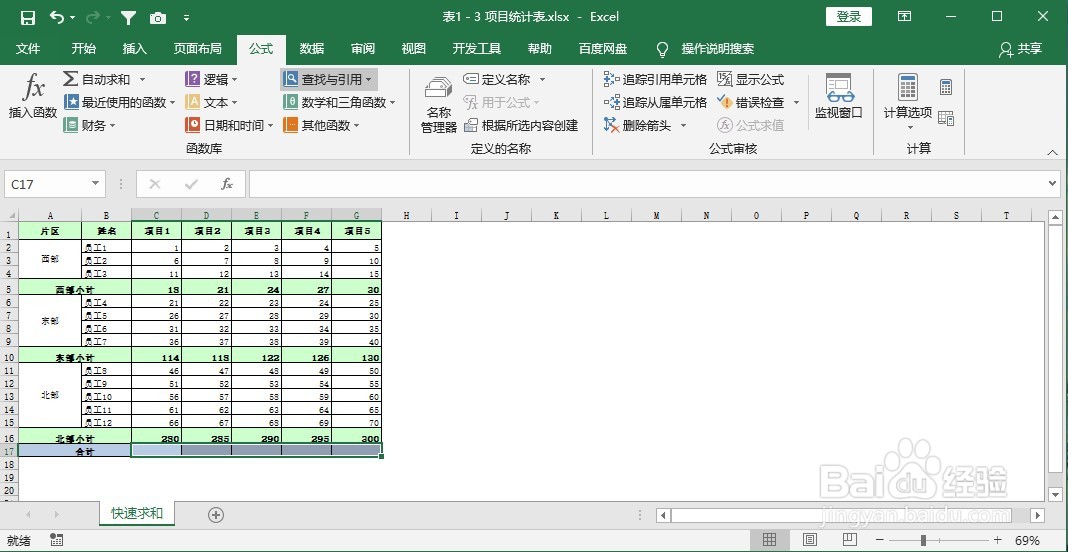The width and height of the screenshot is (1068, 552).
Task: Click Calculate Sheet icon
Action: 945,118
